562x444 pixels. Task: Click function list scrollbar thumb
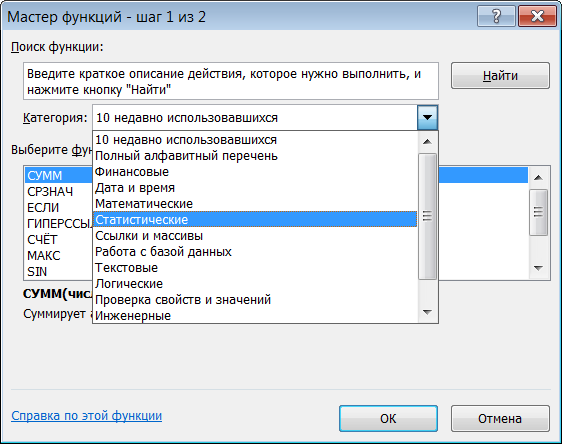[x=538, y=212]
